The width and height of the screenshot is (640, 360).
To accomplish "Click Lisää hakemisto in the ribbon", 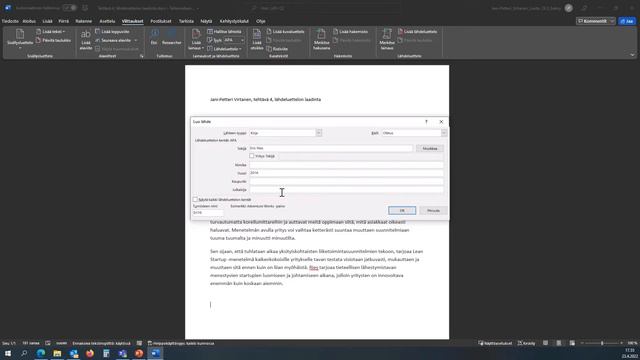I will [351, 31].
